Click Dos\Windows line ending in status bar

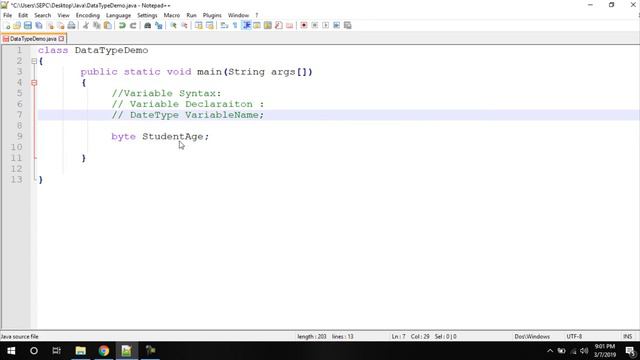pyautogui.click(x=532, y=337)
